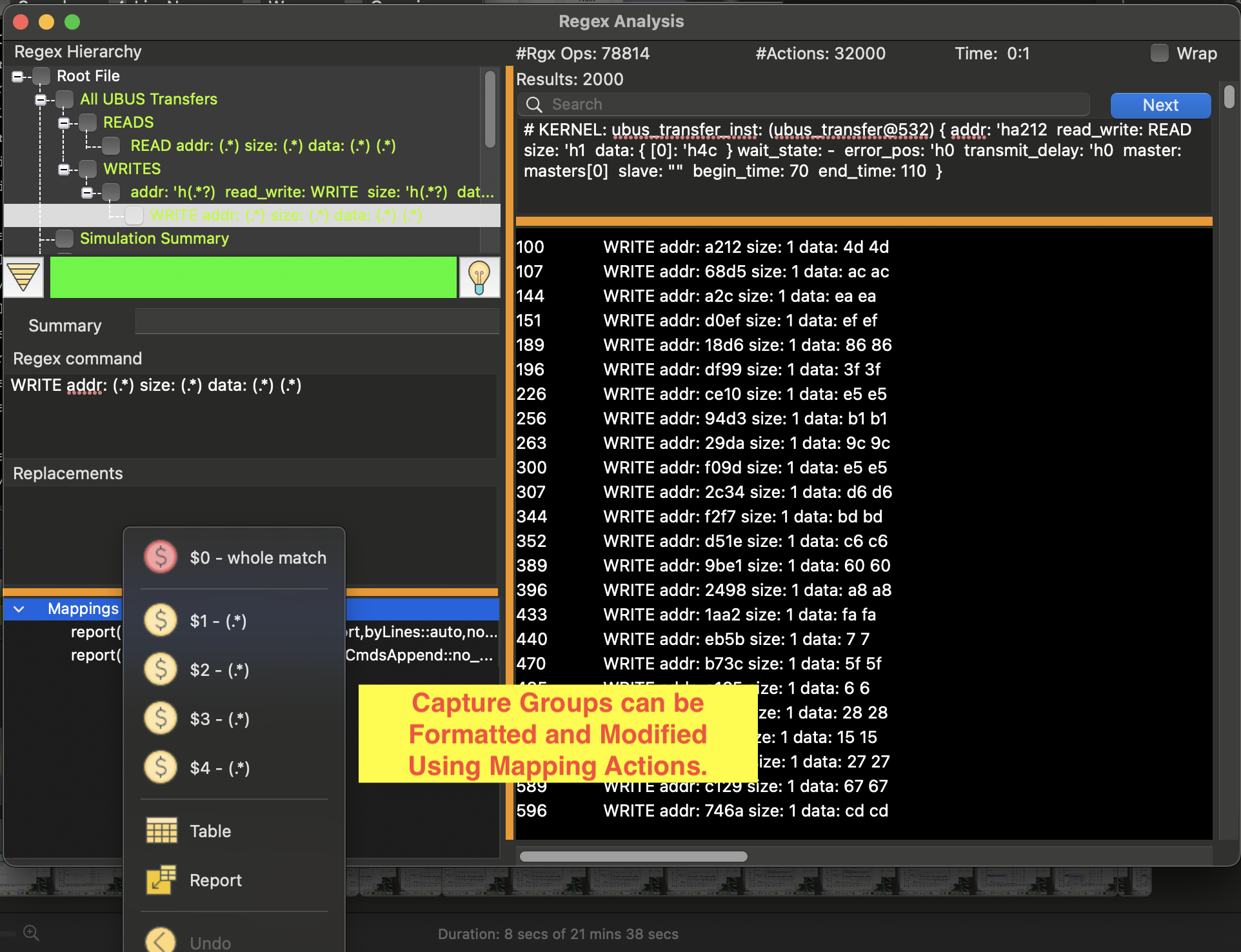Click the Report icon in popup menu
The height and width of the screenshot is (952, 1241).
click(x=161, y=880)
